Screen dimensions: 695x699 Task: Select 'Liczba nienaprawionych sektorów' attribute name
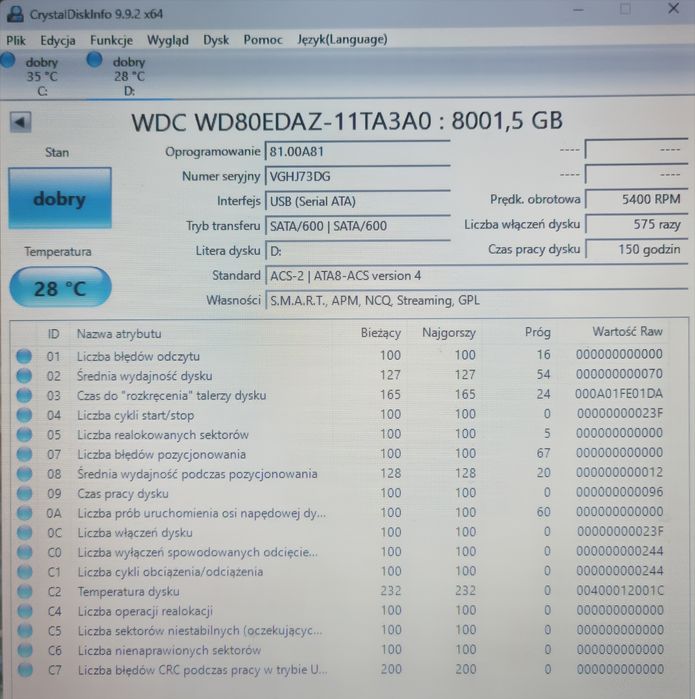[x=169, y=650]
